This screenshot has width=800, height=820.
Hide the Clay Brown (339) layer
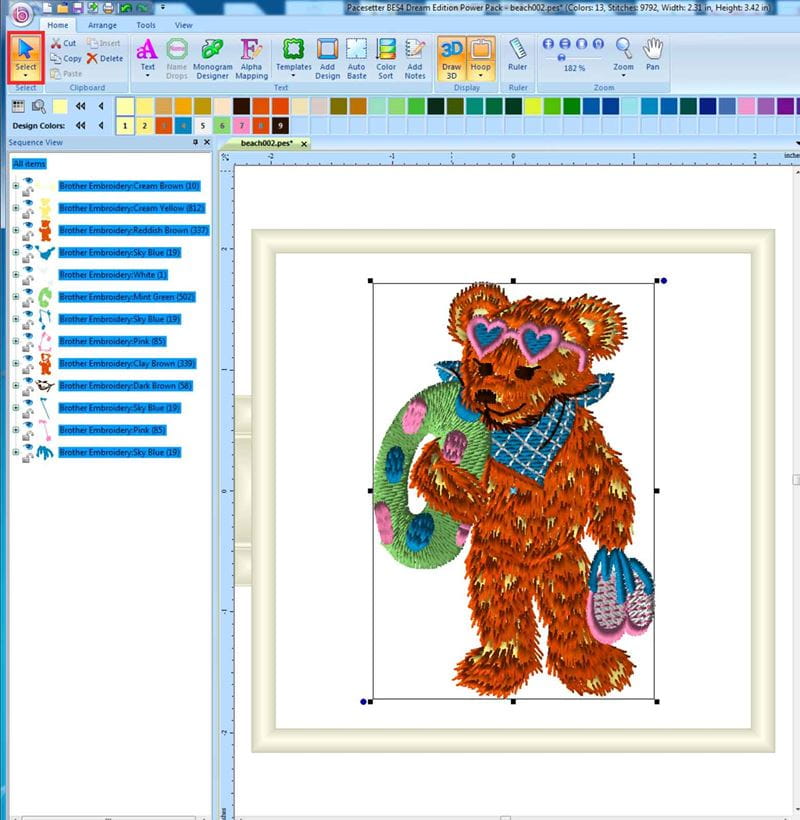coord(28,358)
